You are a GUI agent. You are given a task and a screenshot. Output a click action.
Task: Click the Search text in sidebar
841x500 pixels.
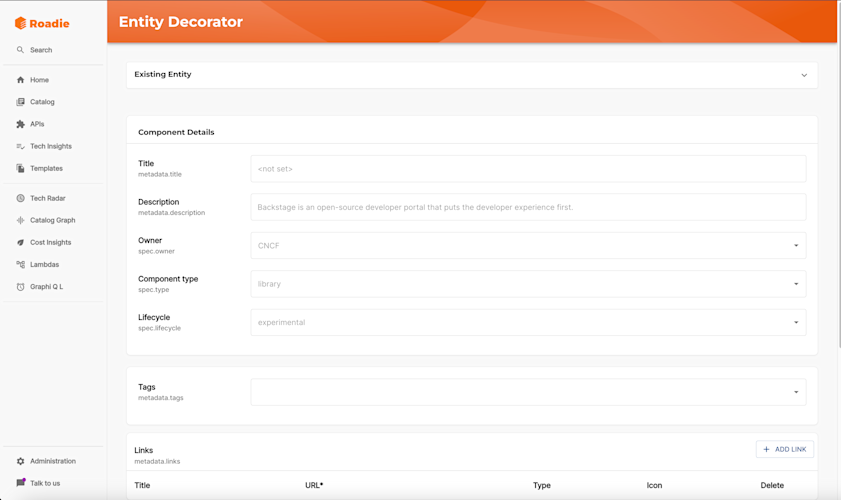click(x=41, y=50)
